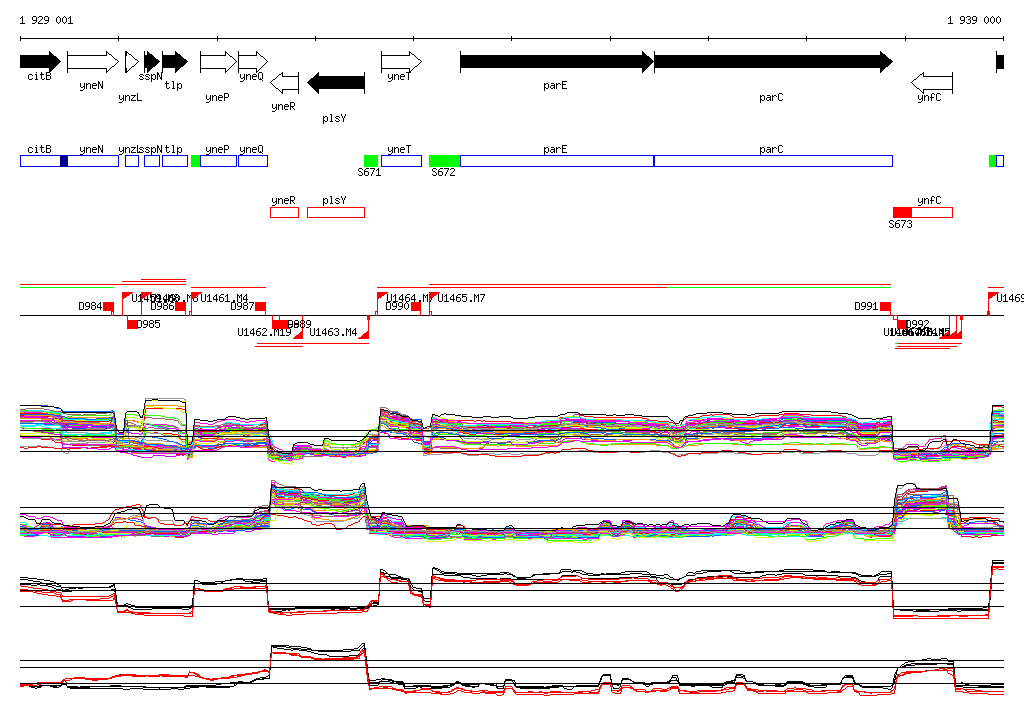
Task: Select the D984 red square marker
Action: pyautogui.click(x=108, y=306)
